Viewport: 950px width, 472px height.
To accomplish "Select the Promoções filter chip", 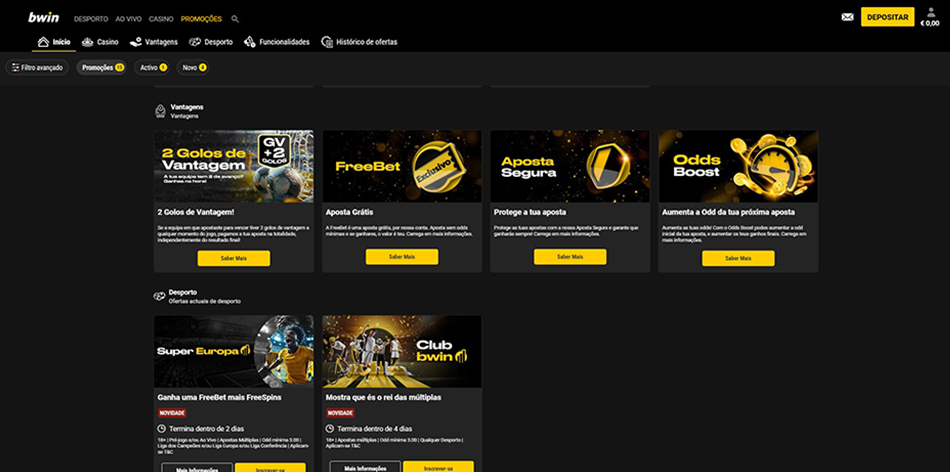I will 101,68.
